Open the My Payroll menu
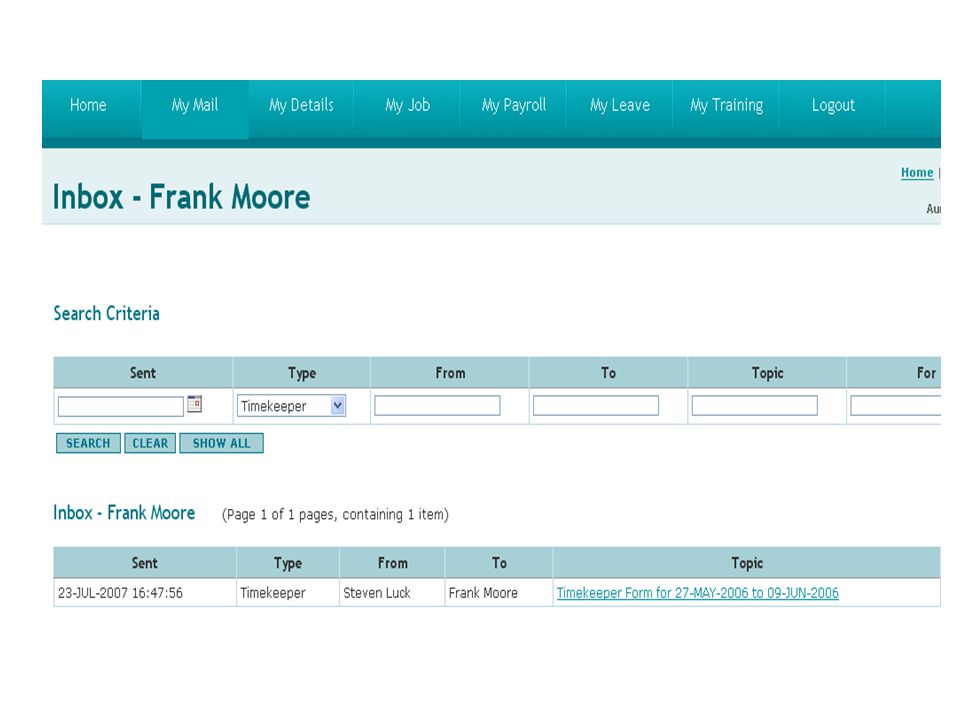The width and height of the screenshot is (960, 720). click(x=514, y=105)
